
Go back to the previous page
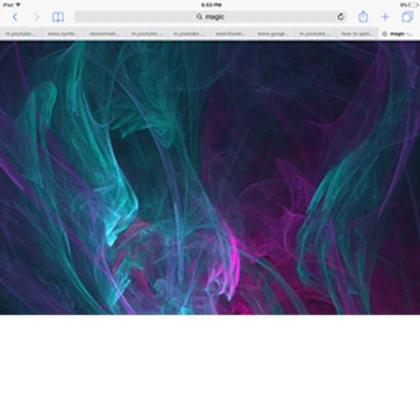click(x=15, y=17)
